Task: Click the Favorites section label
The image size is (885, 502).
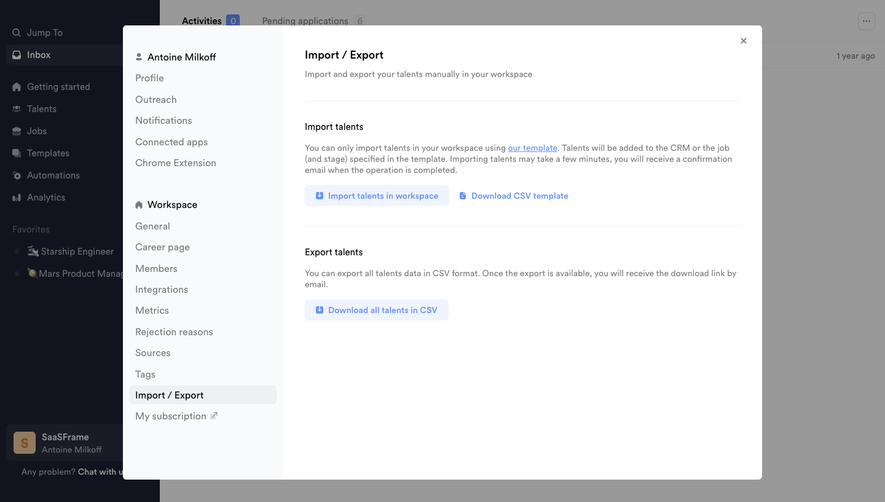Action: pyautogui.click(x=31, y=229)
